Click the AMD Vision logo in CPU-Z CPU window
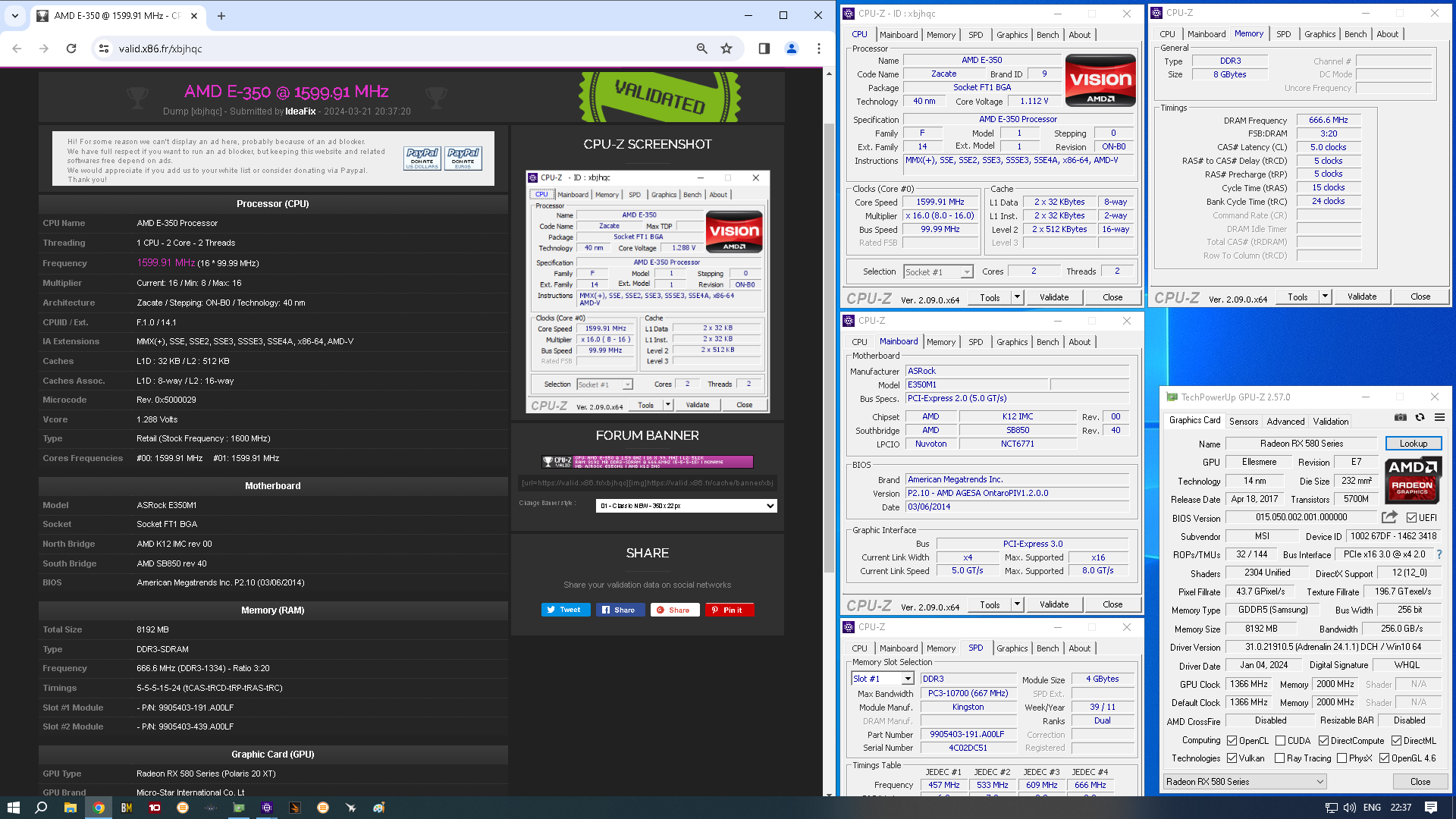This screenshot has width=1456, height=819. 1100,80
